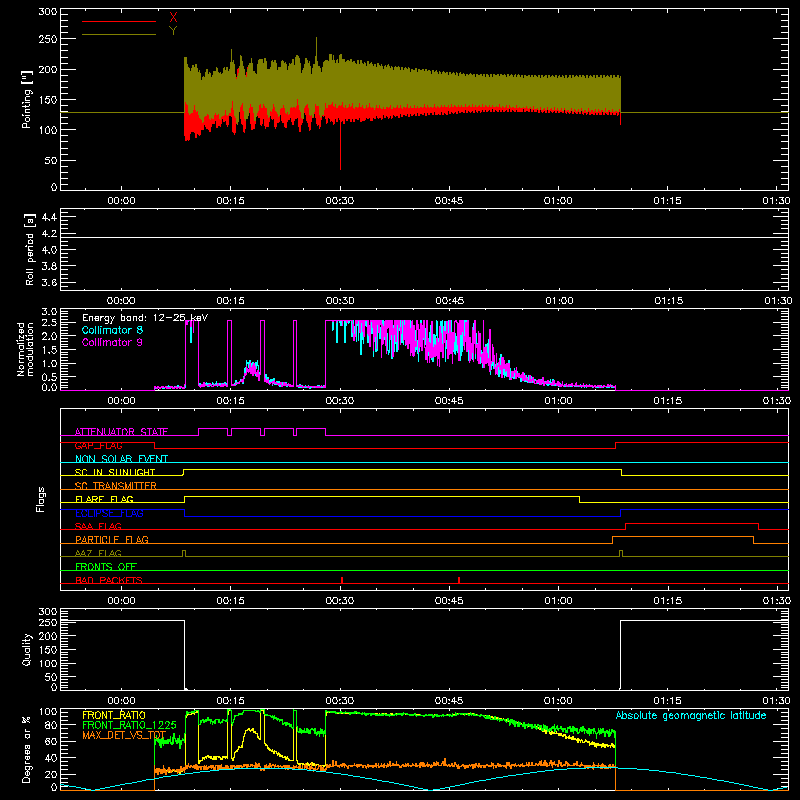Click the 00:45 tick label under modulation plot
800x800 pixels.
449,401
